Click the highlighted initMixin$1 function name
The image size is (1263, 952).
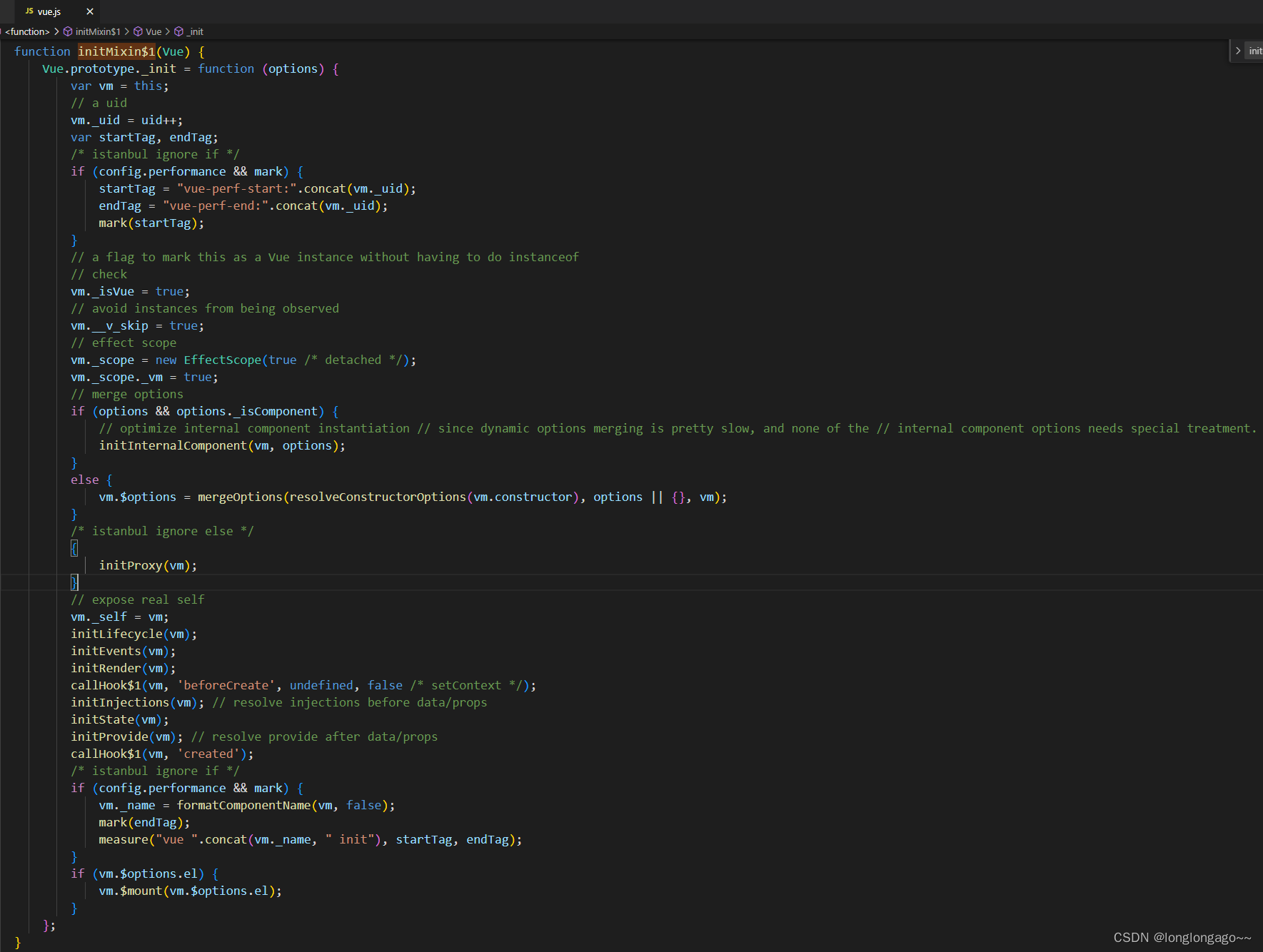116,51
